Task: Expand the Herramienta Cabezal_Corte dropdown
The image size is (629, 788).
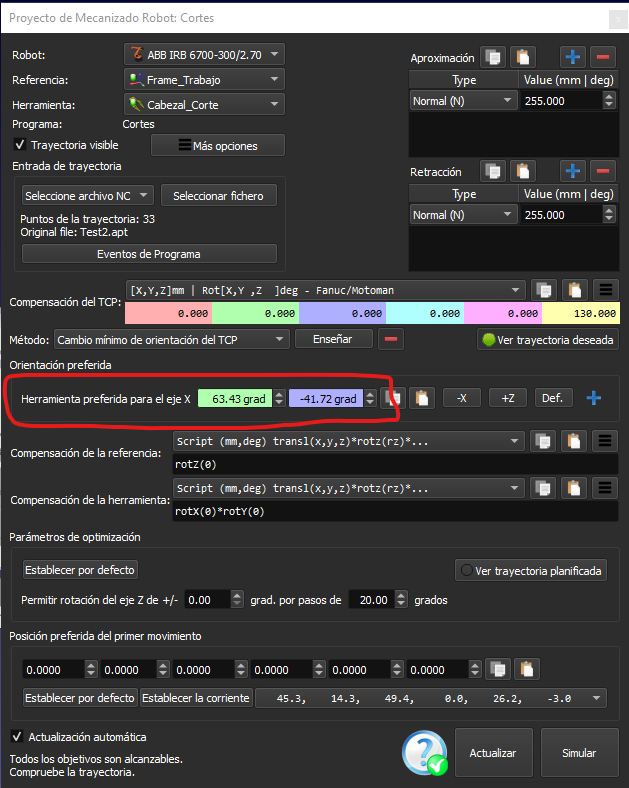Action: (x=204, y=104)
